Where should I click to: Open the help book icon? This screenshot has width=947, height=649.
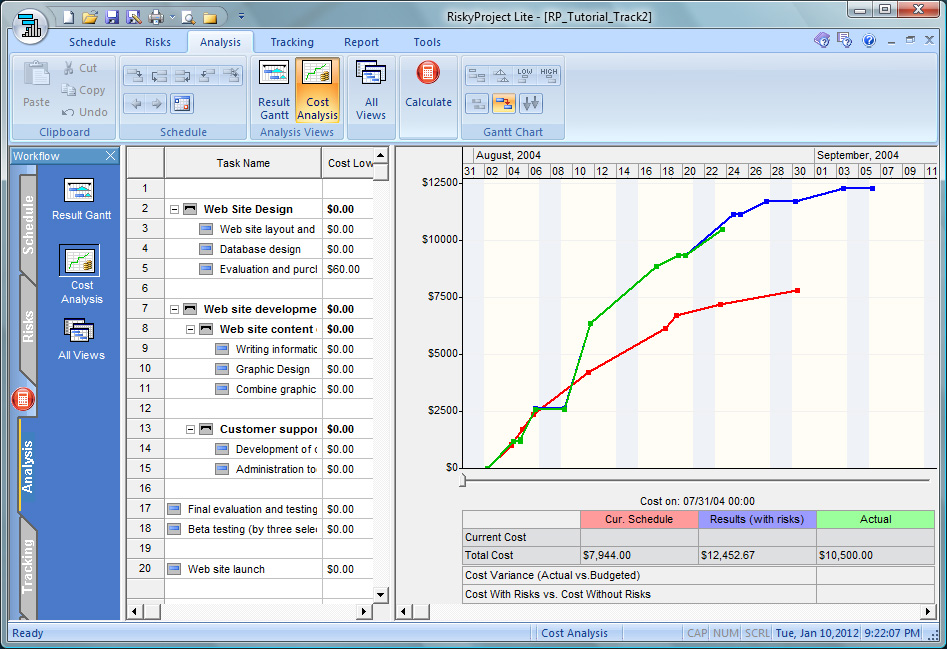click(822, 40)
